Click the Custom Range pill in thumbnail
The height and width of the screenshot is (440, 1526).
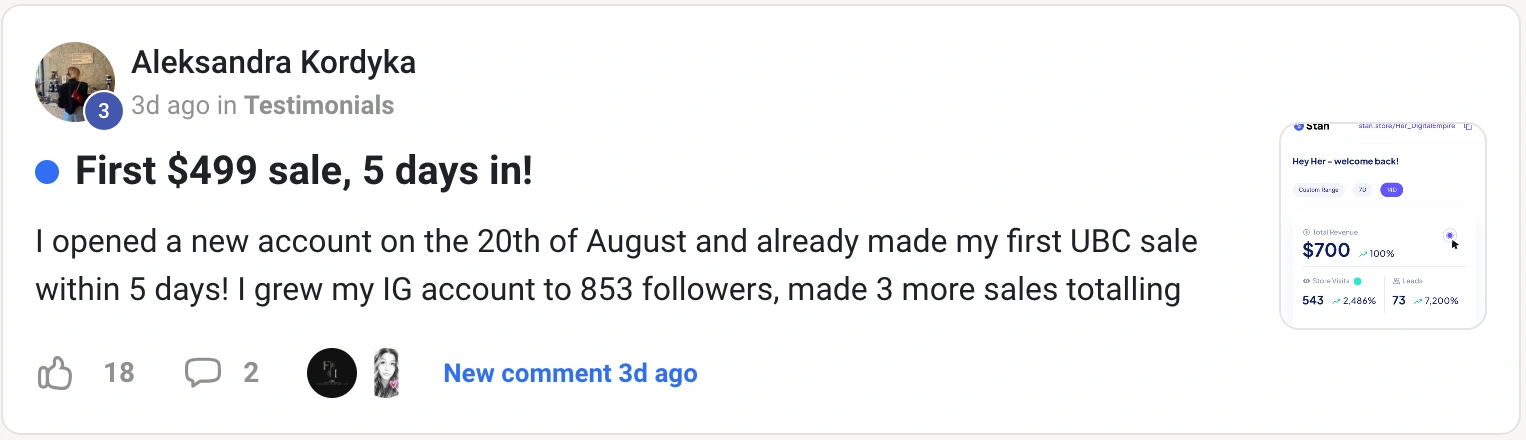(x=1318, y=190)
